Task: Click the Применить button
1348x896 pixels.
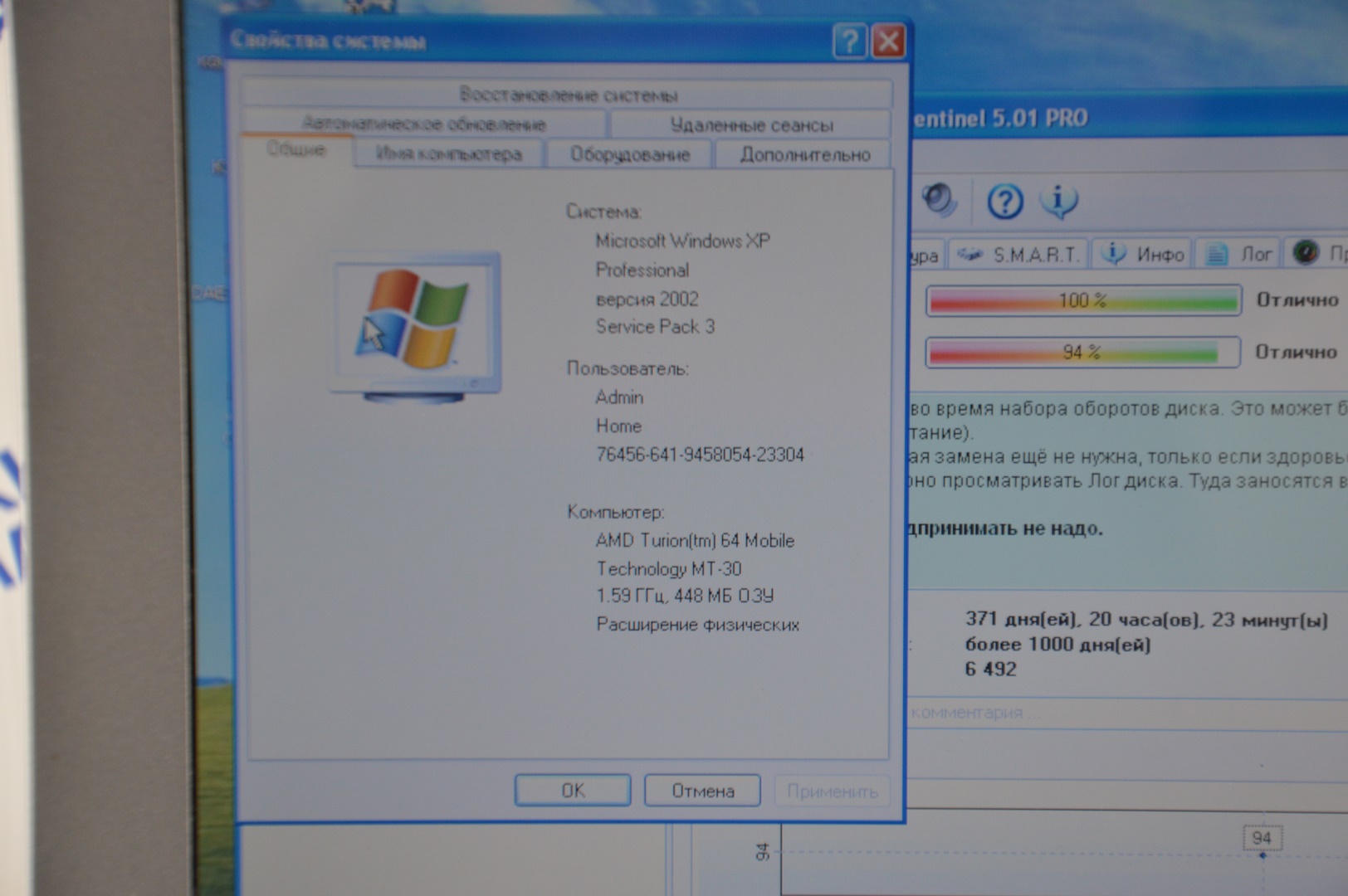Action: [x=832, y=791]
